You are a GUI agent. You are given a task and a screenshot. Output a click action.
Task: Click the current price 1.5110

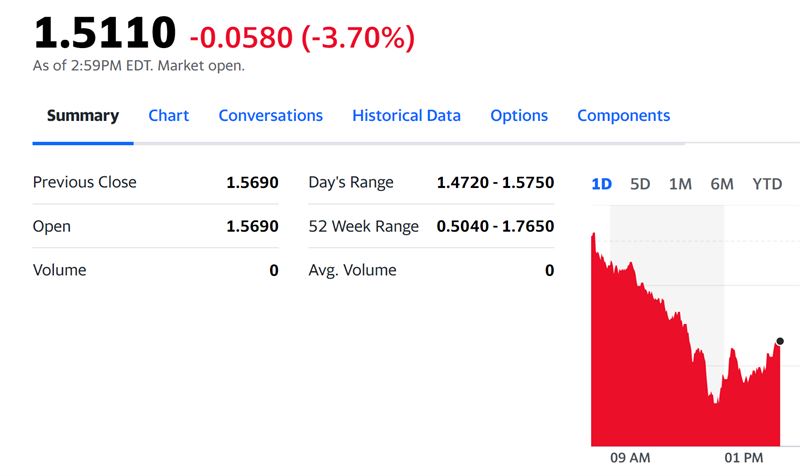tap(105, 33)
